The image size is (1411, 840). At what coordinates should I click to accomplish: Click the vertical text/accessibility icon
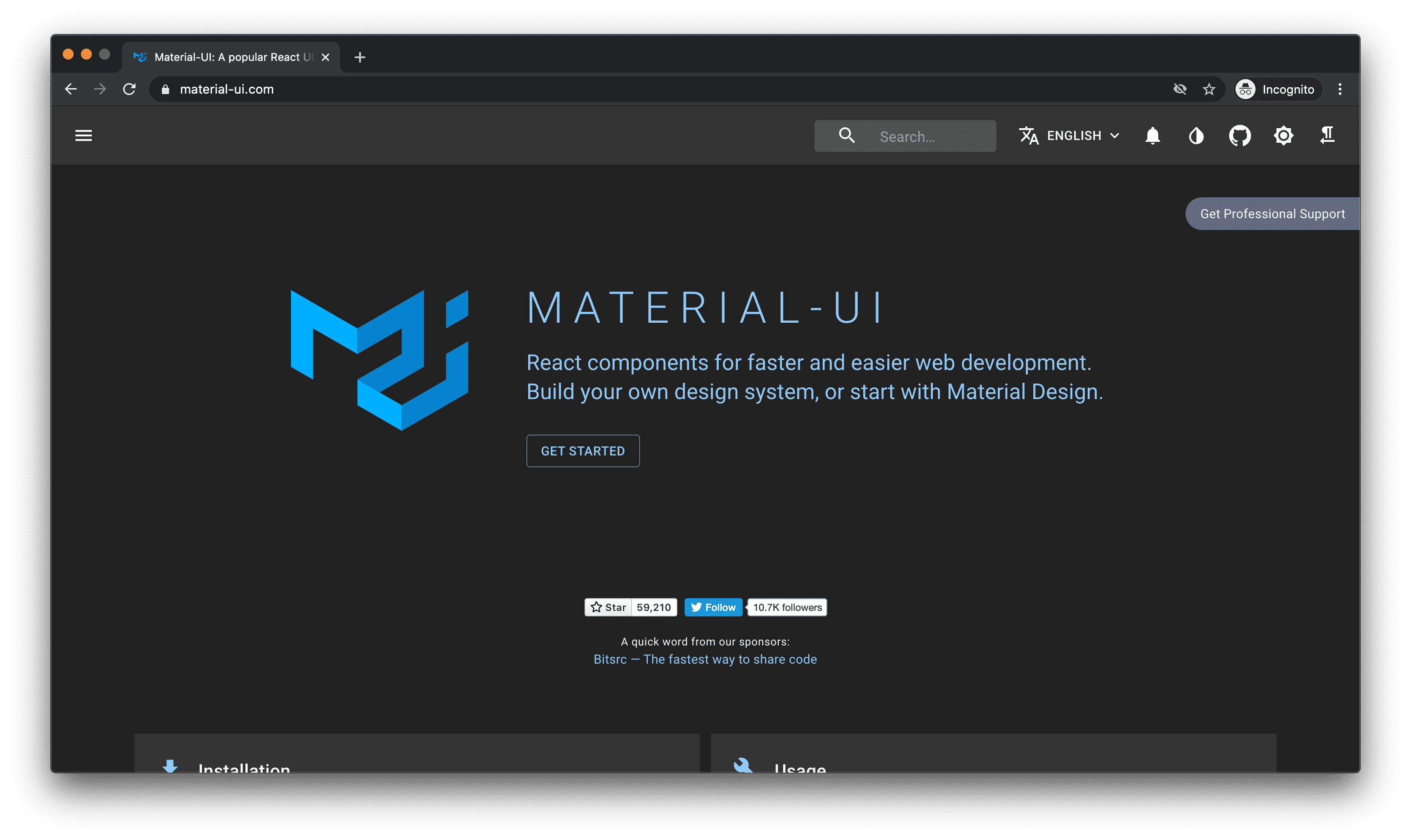click(1327, 135)
